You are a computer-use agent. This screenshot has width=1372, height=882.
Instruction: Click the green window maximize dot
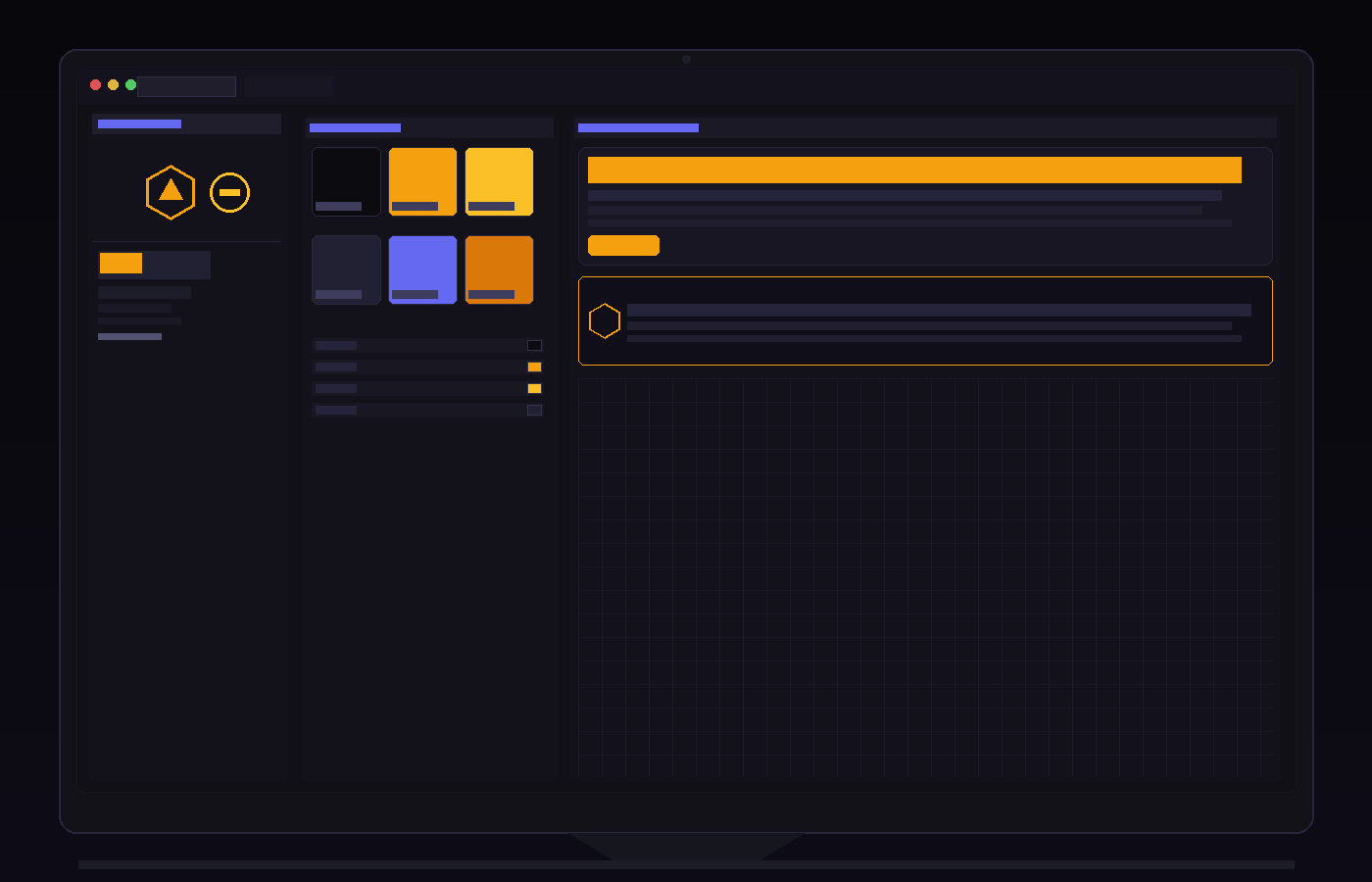tap(130, 85)
